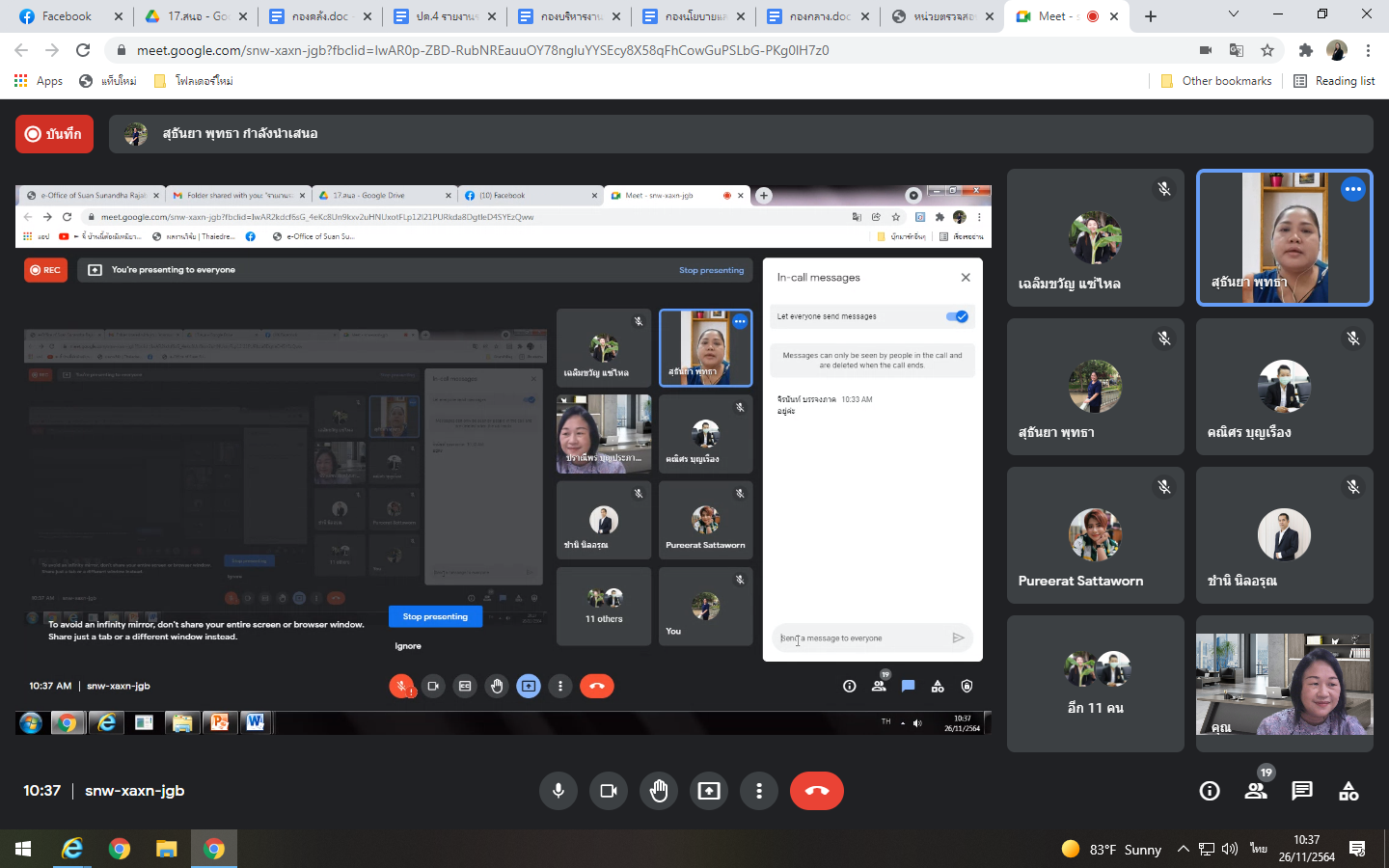
Task: Open tile options on presenter's video
Action: tap(1352, 190)
